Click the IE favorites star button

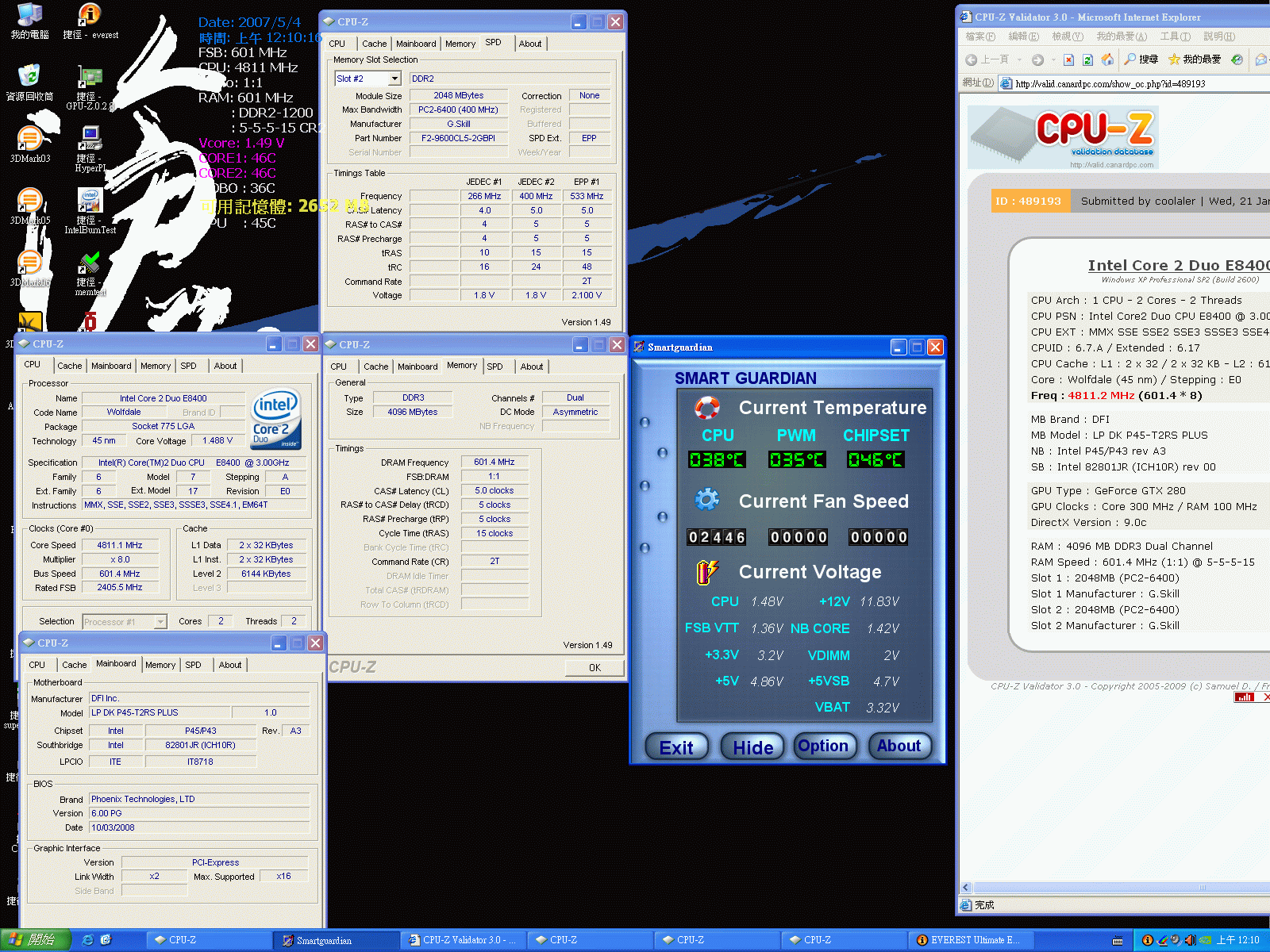(x=1195, y=59)
